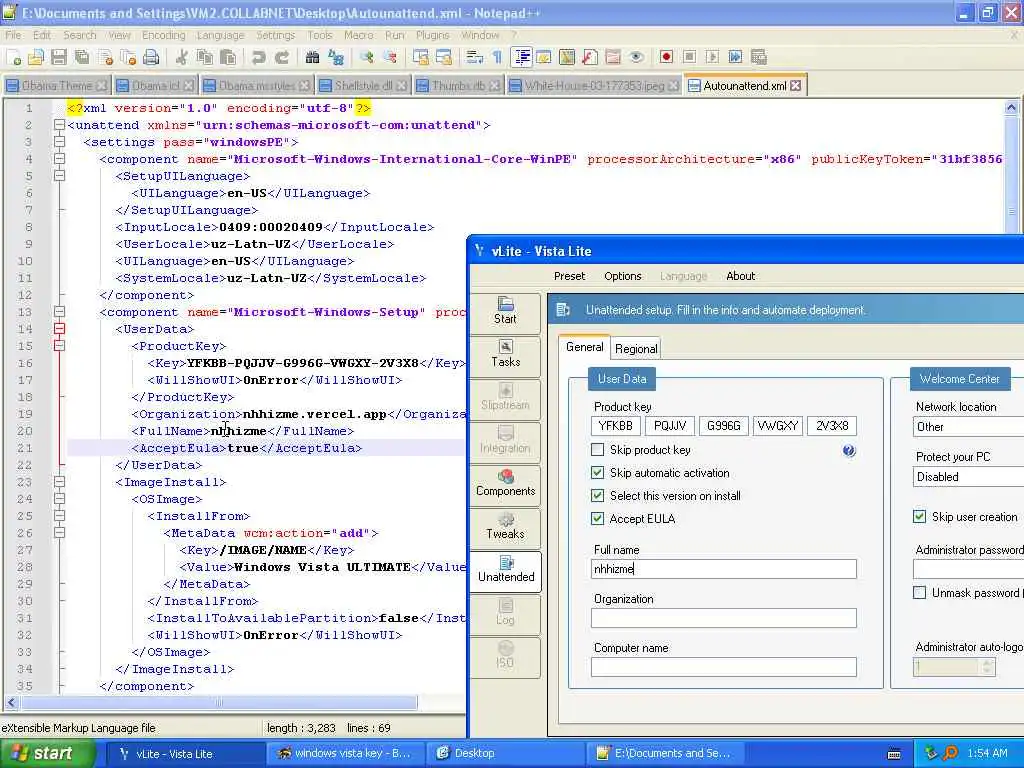Click the Save All toolbar icon
This screenshot has height=768, width=1024.
pyautogui.click(x=82, y=57)
